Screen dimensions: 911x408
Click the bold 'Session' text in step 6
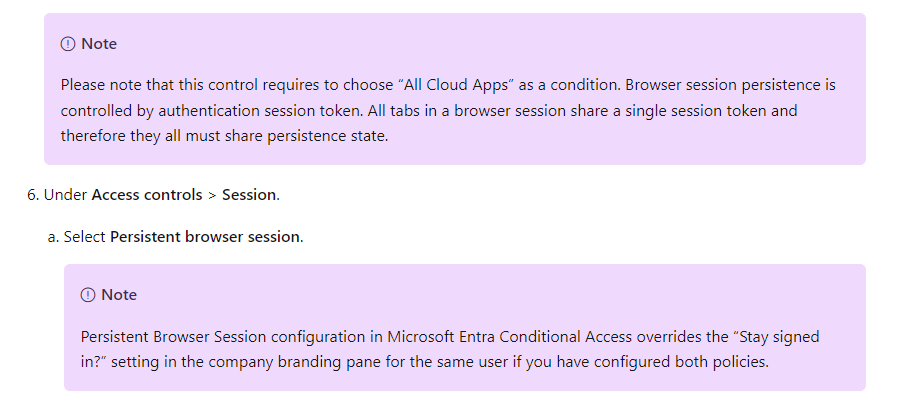249,195
